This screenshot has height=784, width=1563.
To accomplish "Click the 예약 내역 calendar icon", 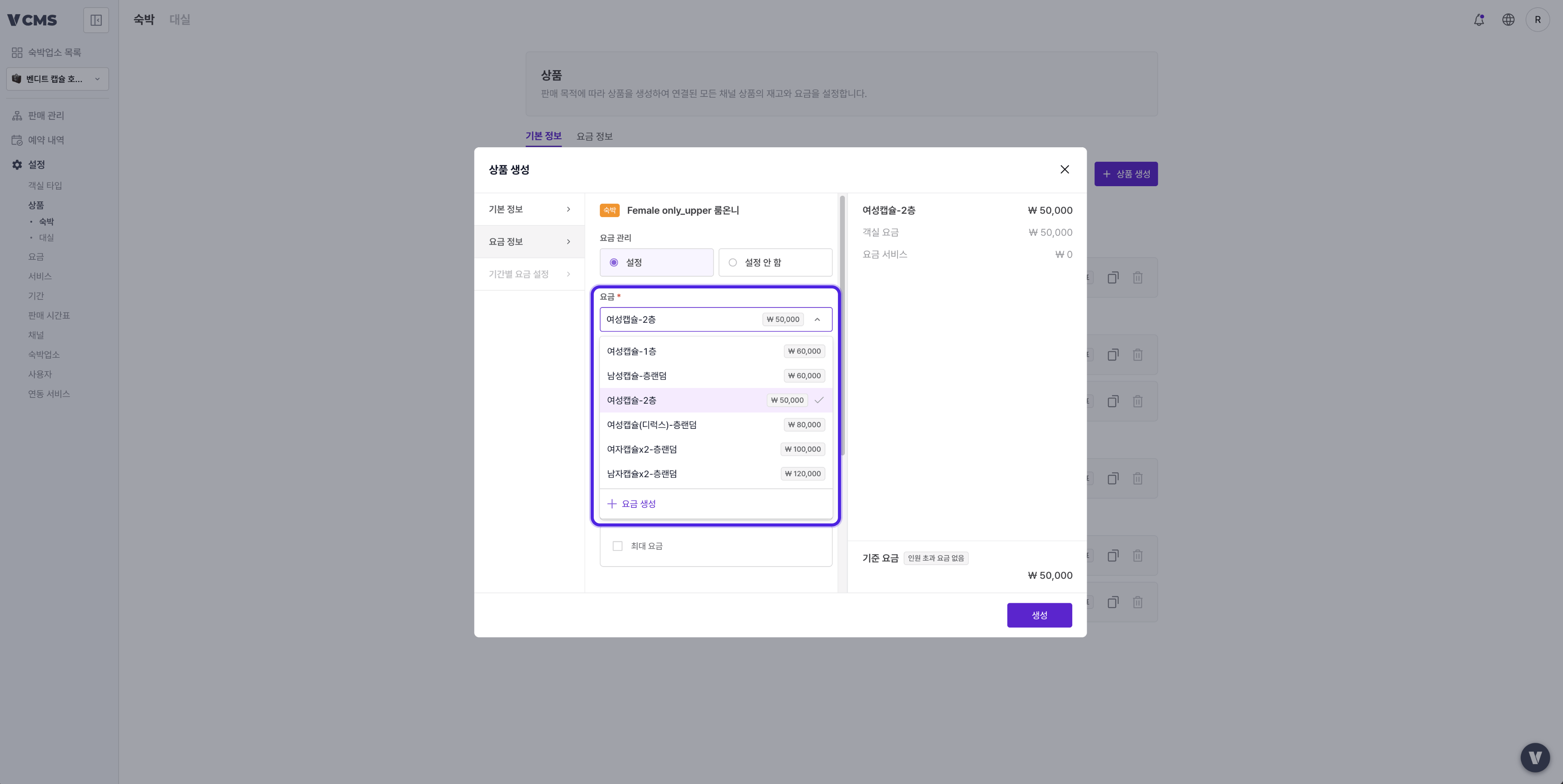I will (17, 140).
